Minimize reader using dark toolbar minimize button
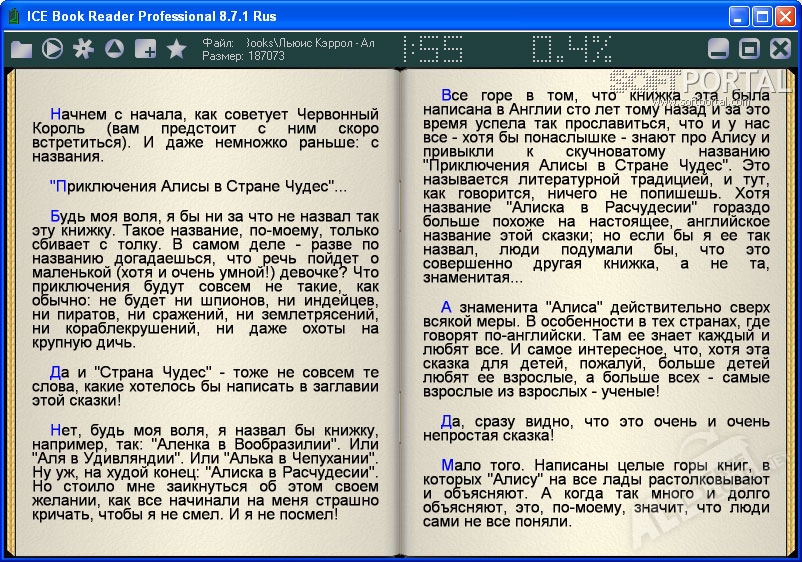 coord(718,48)
